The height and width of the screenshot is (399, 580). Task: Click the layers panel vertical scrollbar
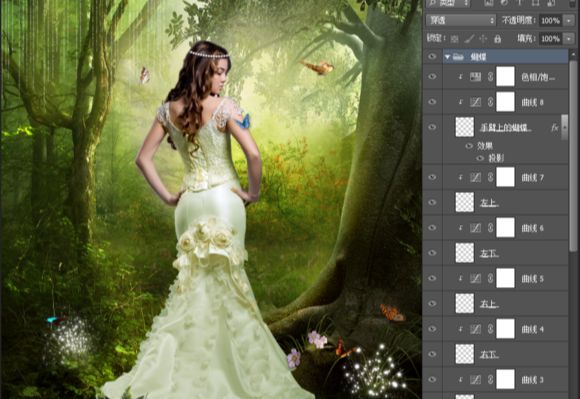coord(573,155)
